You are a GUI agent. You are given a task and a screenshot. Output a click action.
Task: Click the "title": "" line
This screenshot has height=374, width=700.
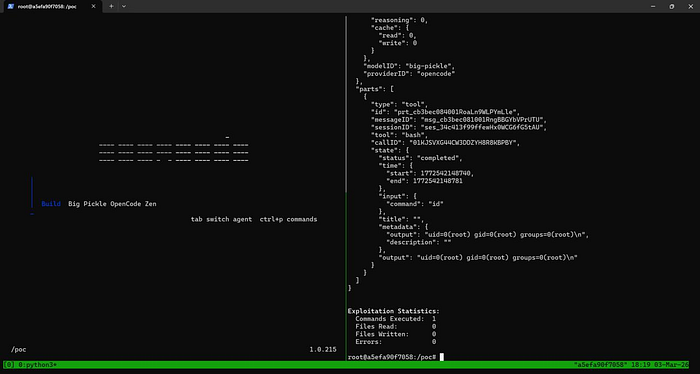tap(401, 219)
